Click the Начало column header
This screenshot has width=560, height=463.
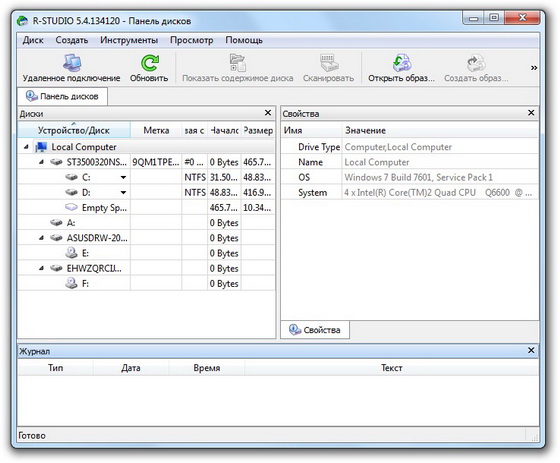click(224, 130)
